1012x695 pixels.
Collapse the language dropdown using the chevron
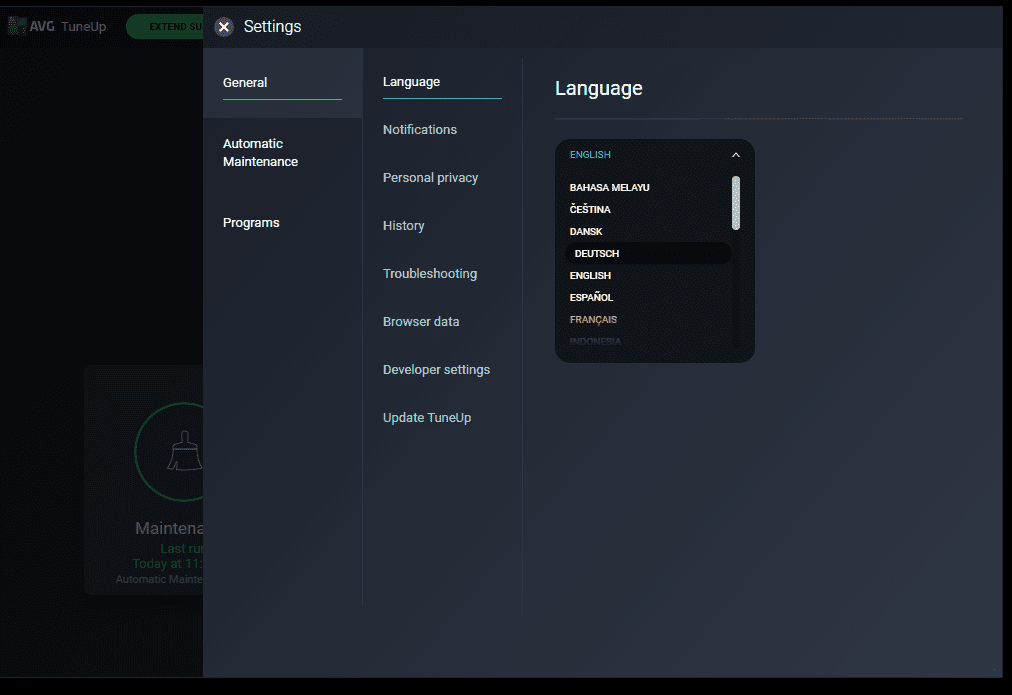[x=736, y=155]
